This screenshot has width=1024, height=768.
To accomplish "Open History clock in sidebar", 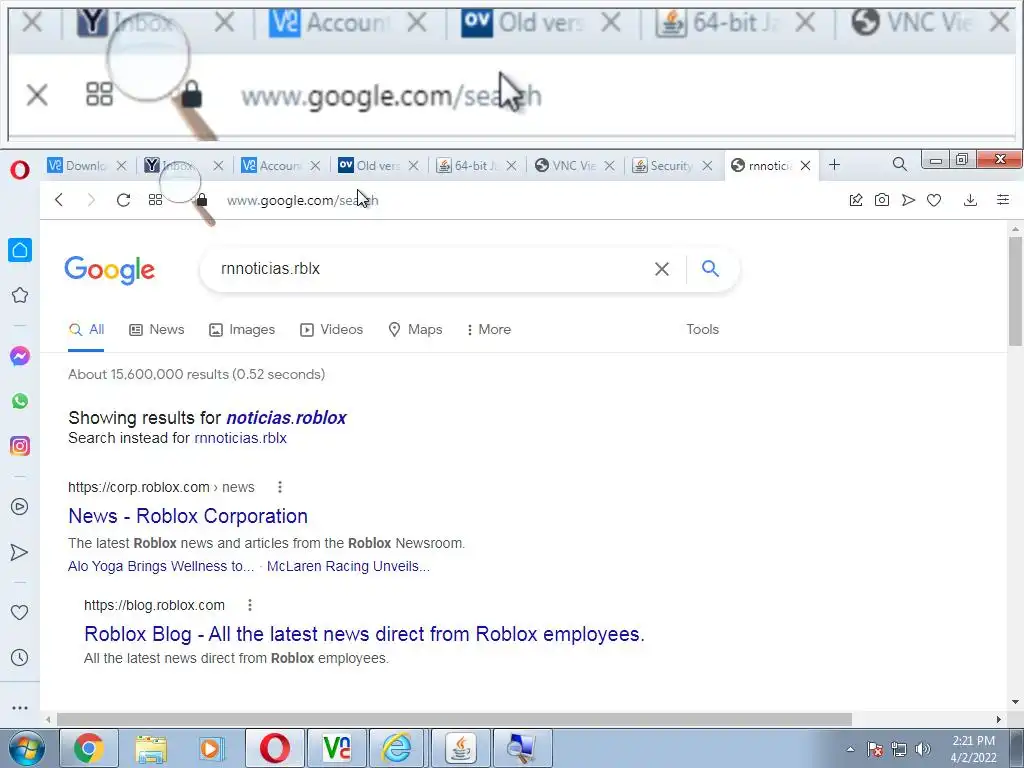I will click(x=20, y=658).
